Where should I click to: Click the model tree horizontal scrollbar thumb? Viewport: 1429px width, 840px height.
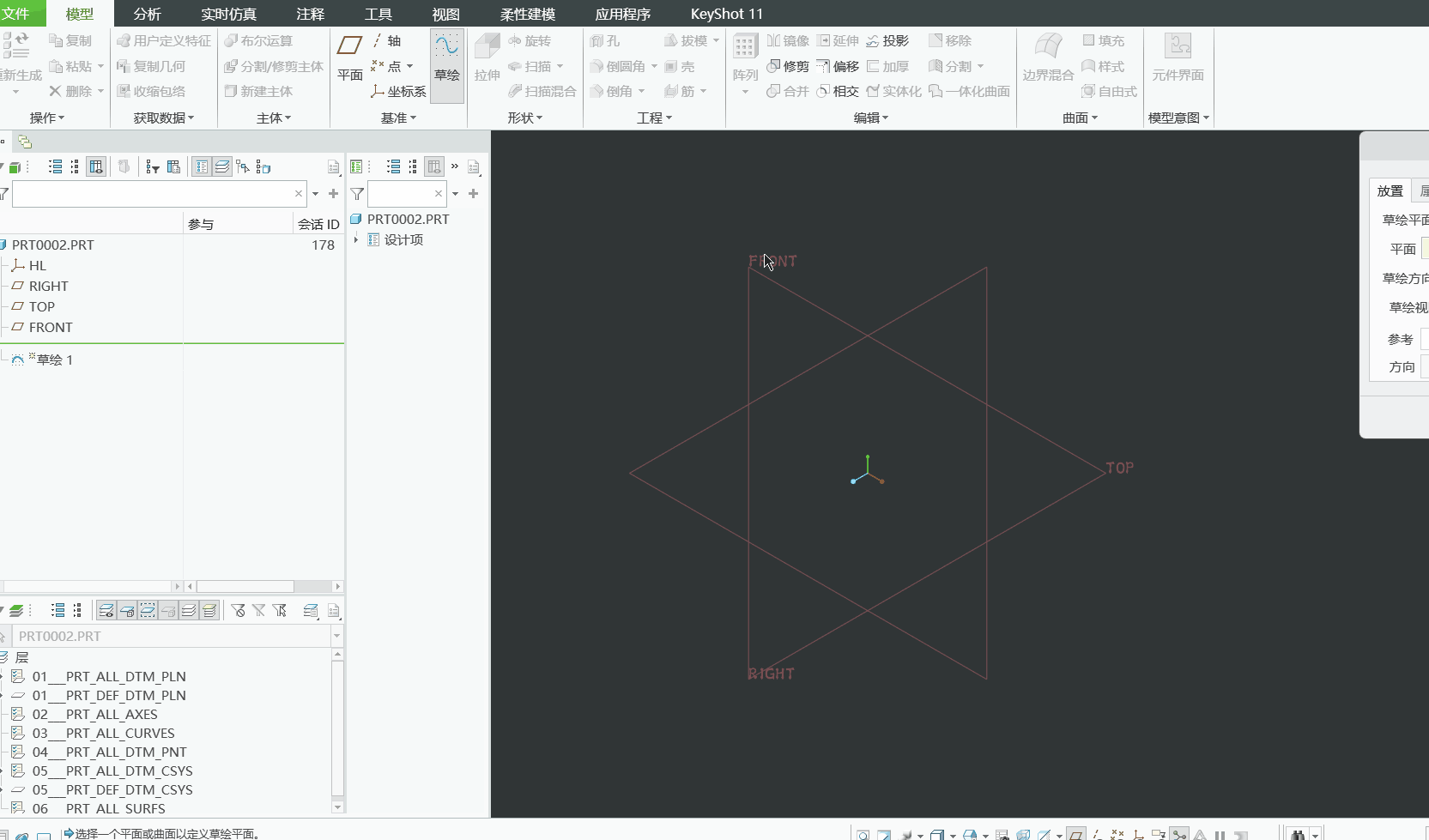pyautogui.click(x=245, y=586)
